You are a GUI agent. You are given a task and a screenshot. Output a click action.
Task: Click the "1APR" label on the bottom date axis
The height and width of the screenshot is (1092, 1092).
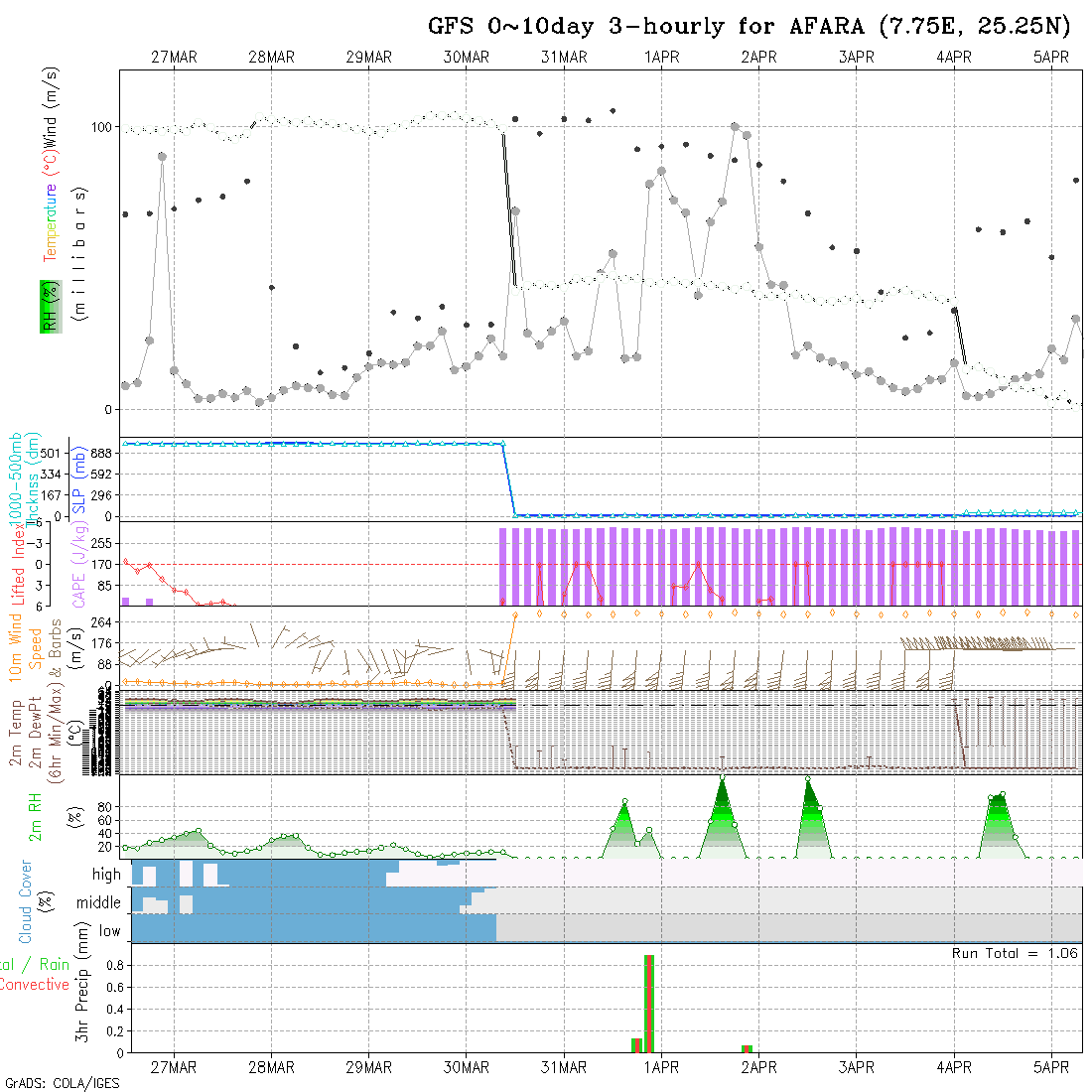pyautogui.click(x=661, y=1067)
